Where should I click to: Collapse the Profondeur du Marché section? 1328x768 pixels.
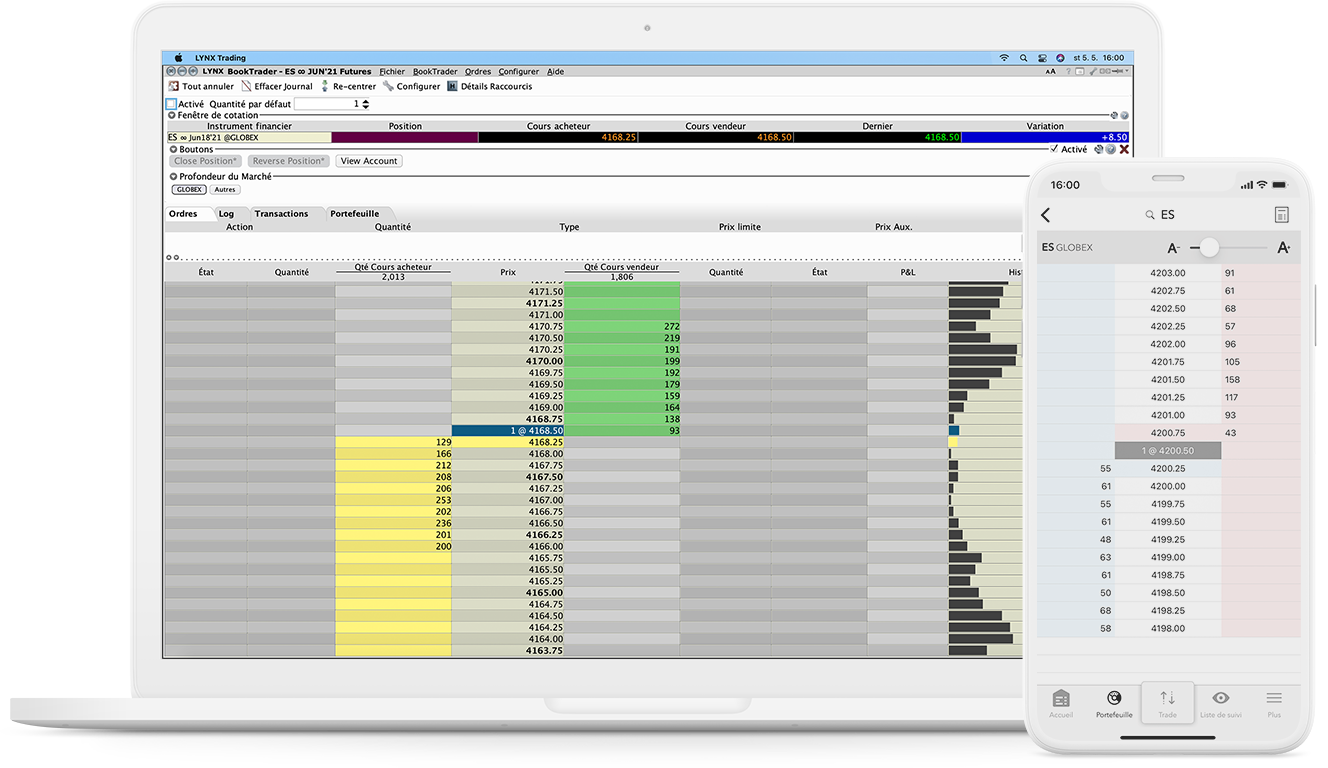point(173,177)
